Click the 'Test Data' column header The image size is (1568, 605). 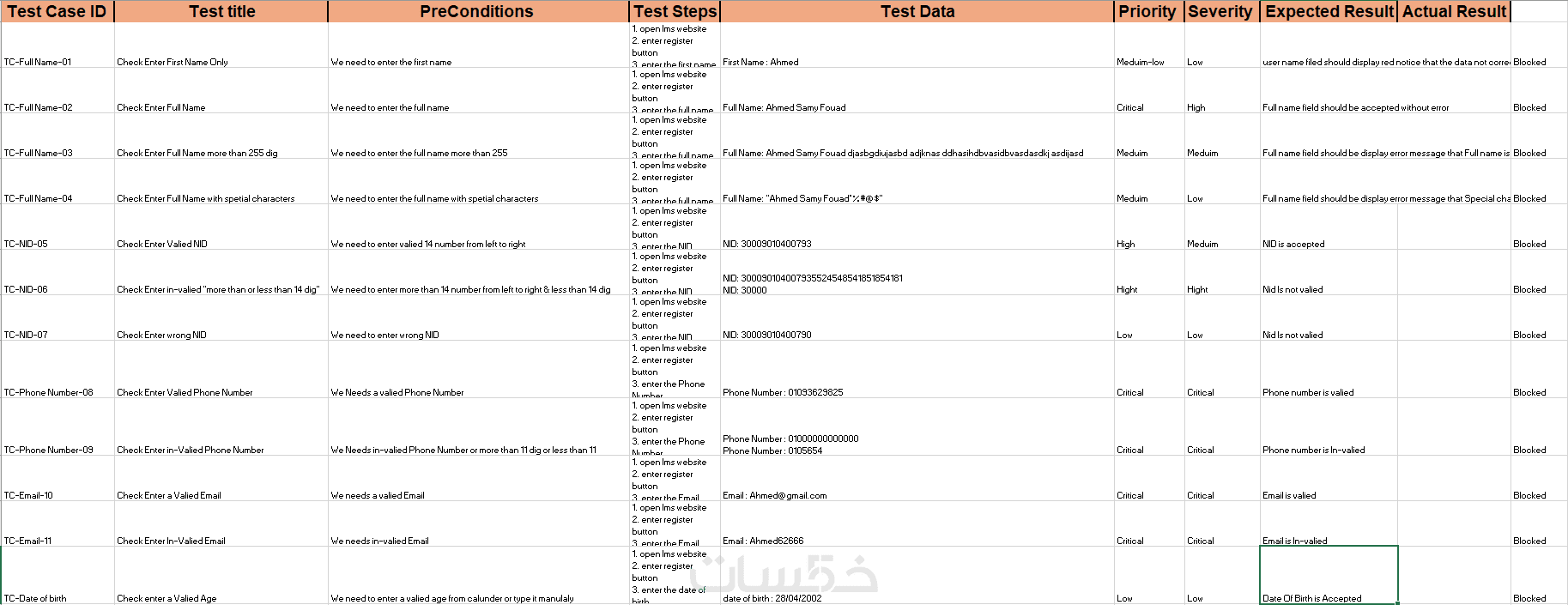[x=917, y=11]
